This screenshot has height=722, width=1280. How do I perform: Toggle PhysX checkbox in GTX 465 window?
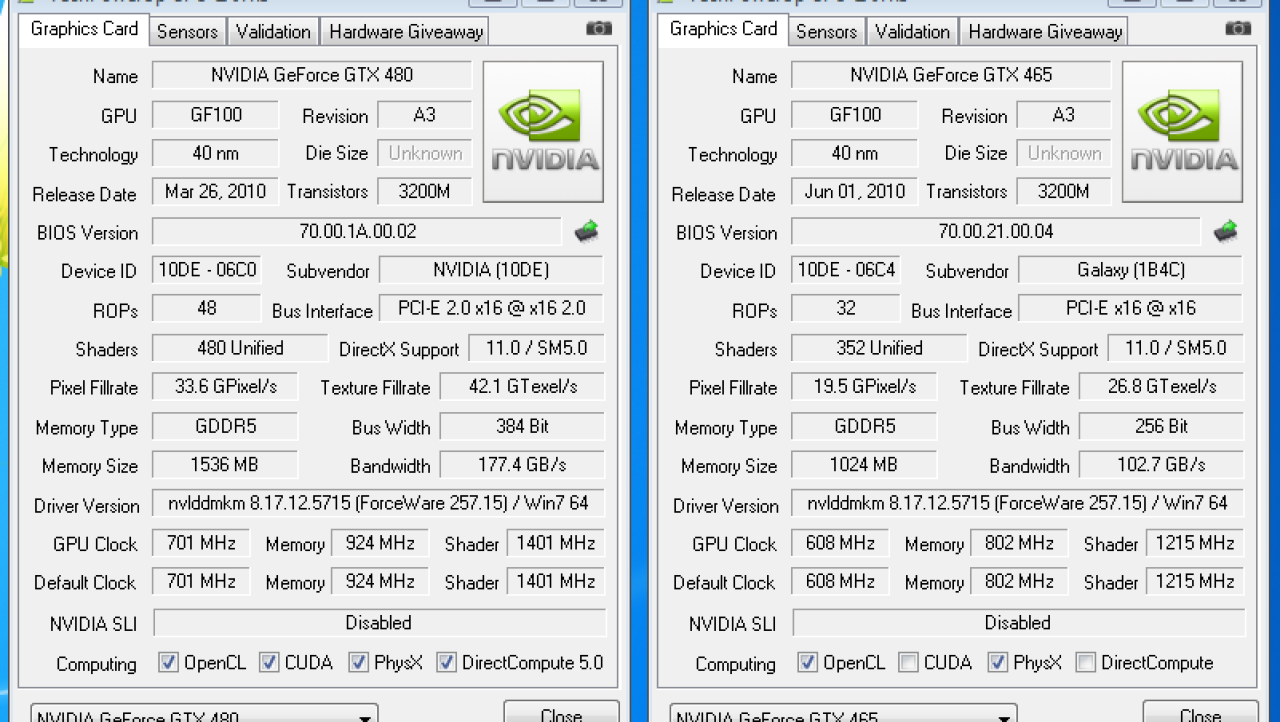997,662
